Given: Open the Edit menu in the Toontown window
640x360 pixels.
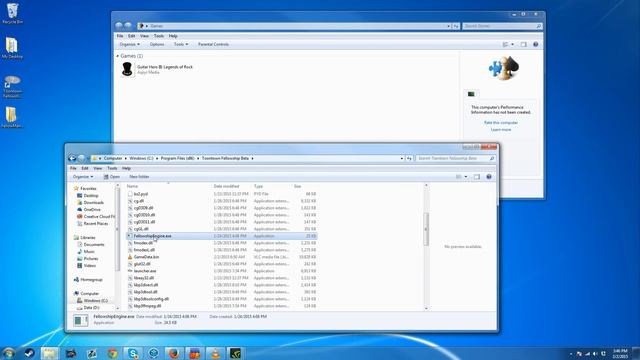Looking at the screenshot, I should [85, 168].
